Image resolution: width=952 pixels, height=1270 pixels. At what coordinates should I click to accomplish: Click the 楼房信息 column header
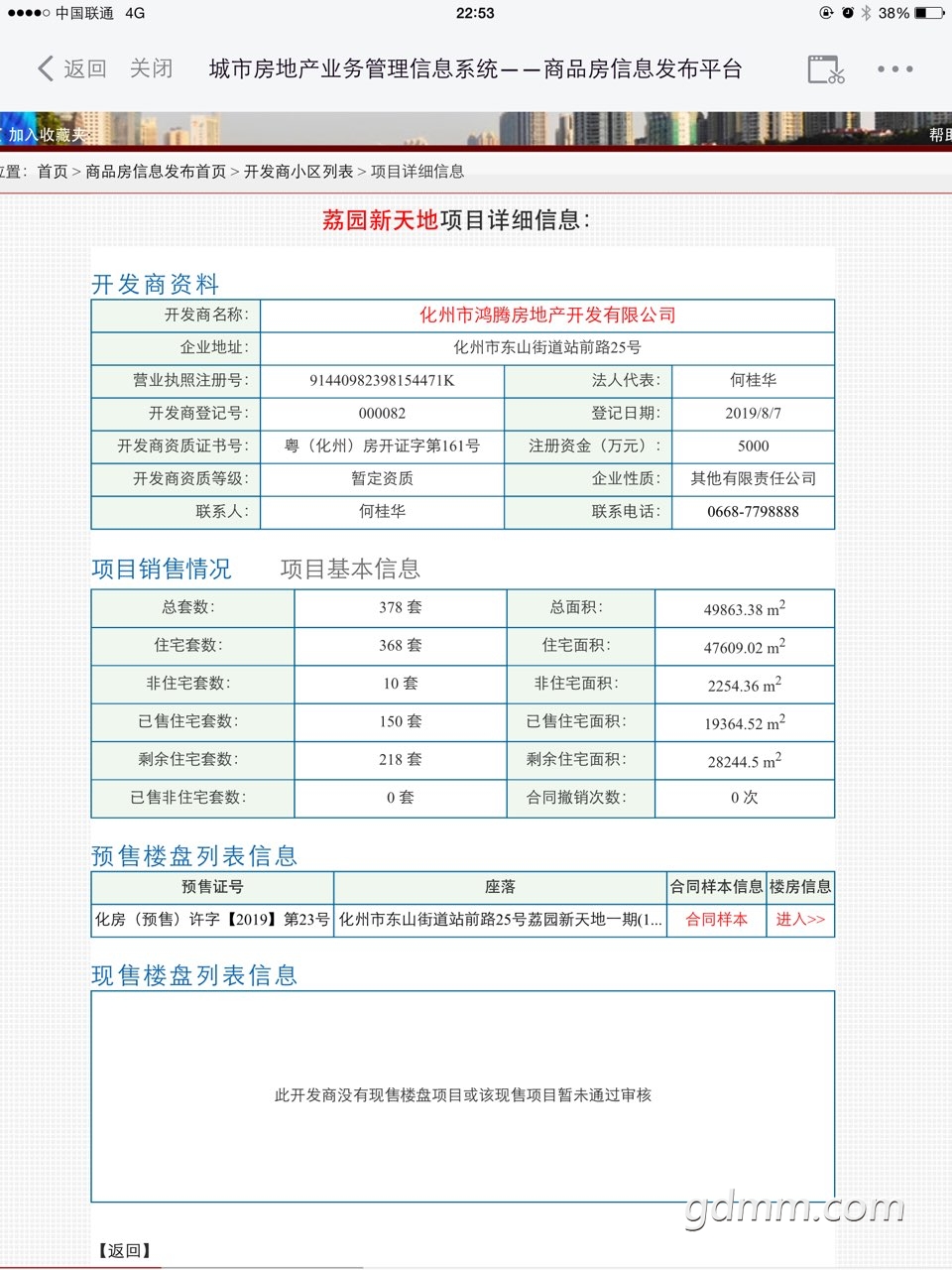[800, 887]
